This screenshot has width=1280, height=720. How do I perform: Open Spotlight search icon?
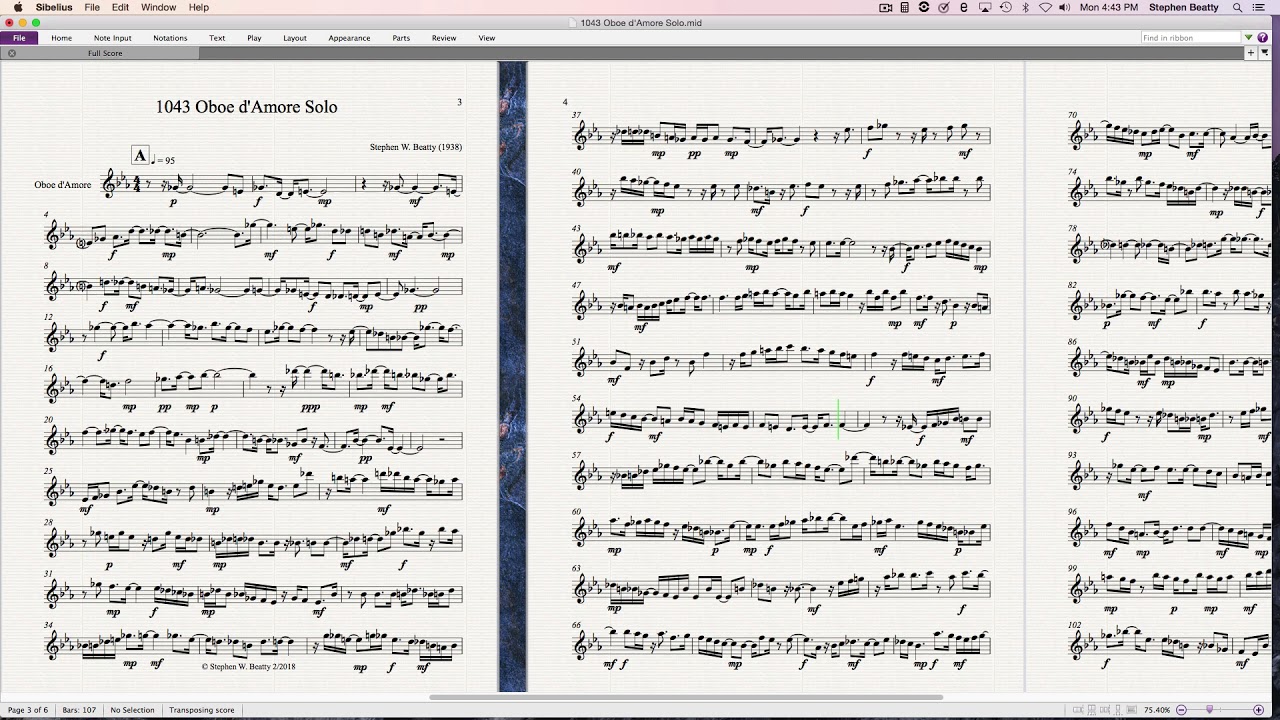1238,7
